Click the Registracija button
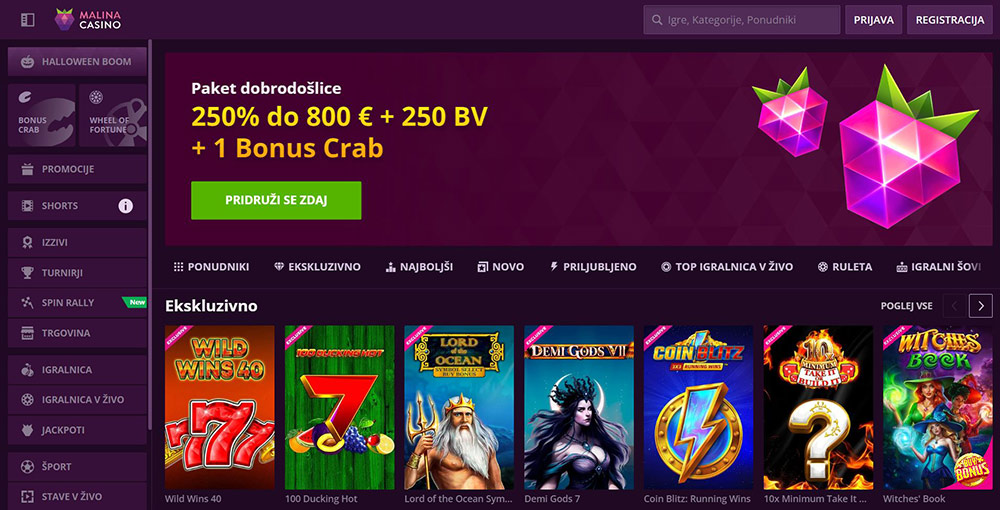This screenshot has width=1000, height=510. 950,20
